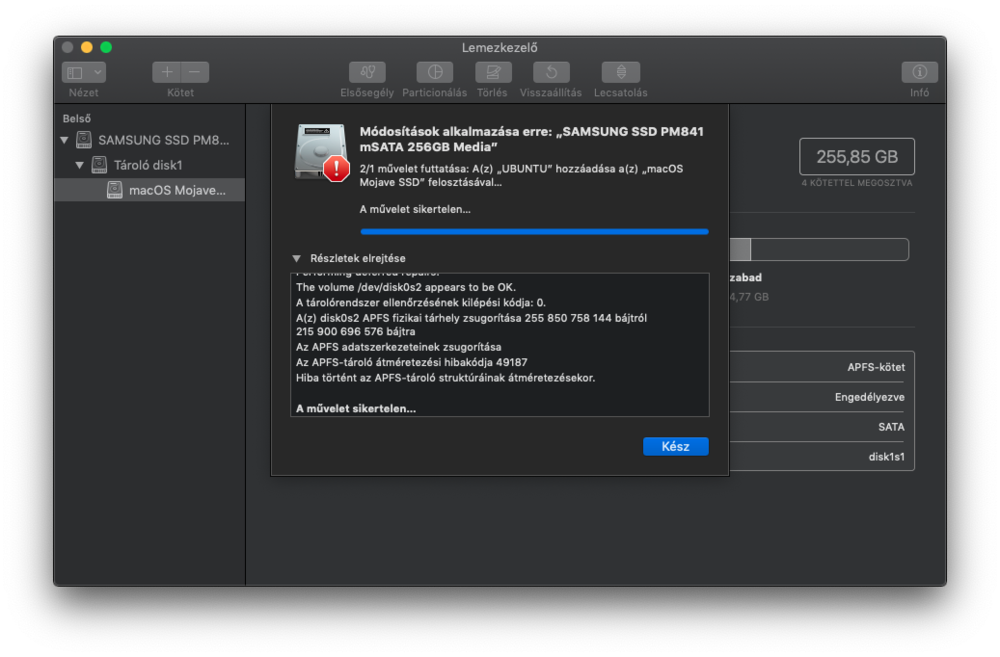Click the Particionálás partition icon
This screenshot has height=657, width=1000.
pyautogui.click(x=434, y=72)
